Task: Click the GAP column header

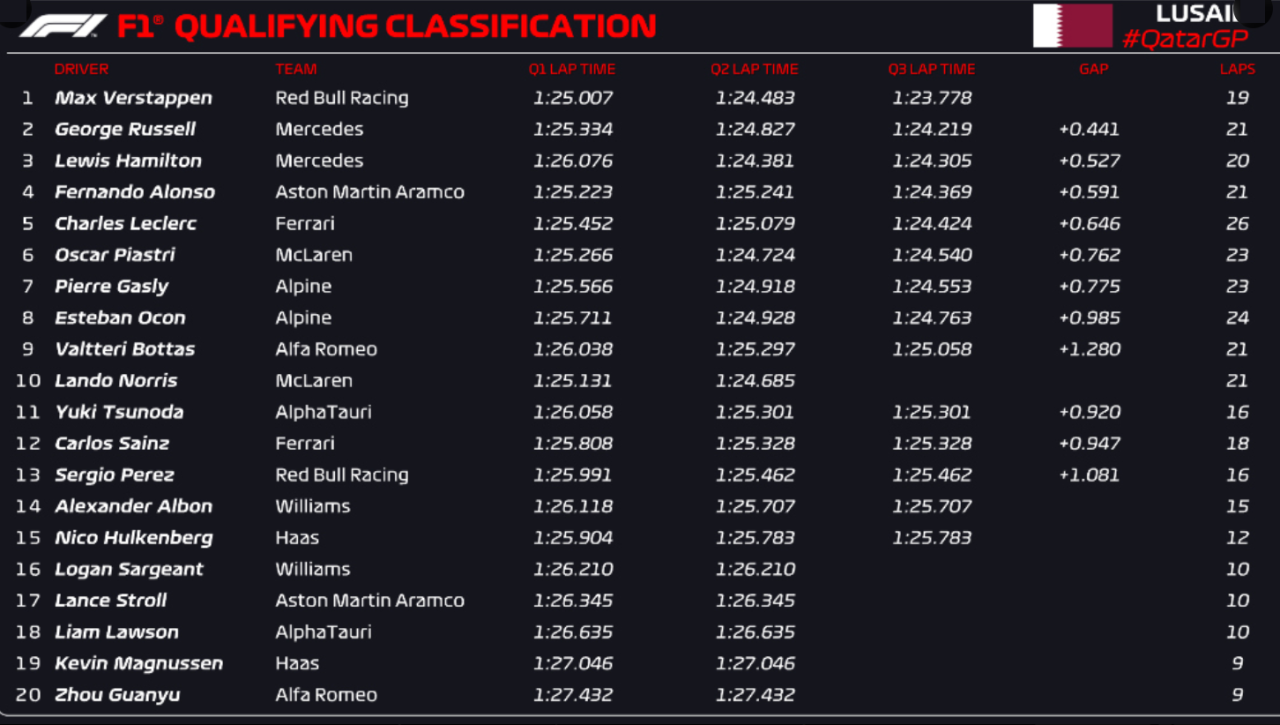Action: click(1093, 69)
